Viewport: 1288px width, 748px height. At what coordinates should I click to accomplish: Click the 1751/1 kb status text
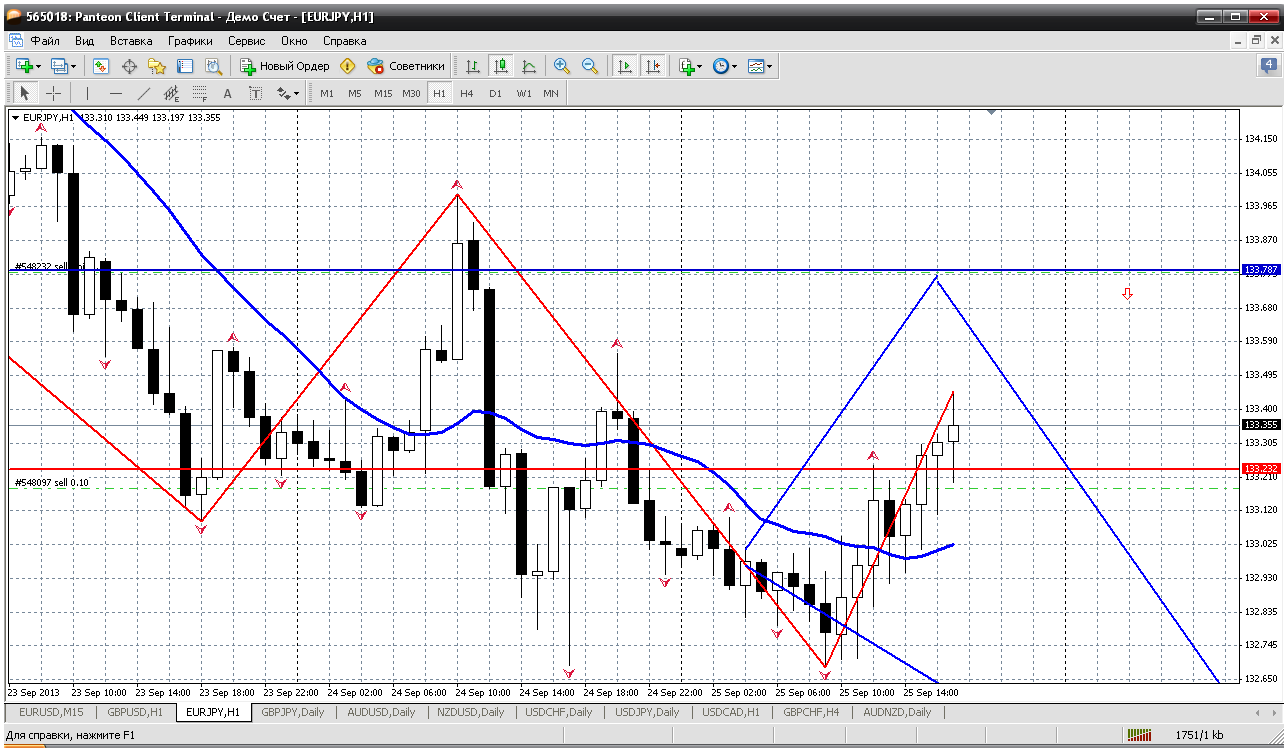point(1198,737)
